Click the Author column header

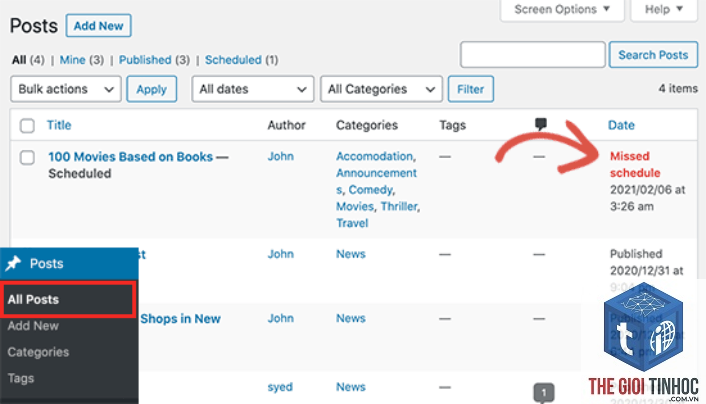pyautogui.click(x=286, y=125)
